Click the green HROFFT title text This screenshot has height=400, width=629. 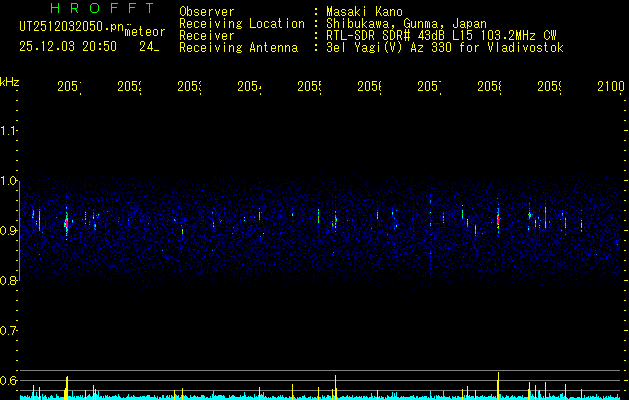coord(102,8)
